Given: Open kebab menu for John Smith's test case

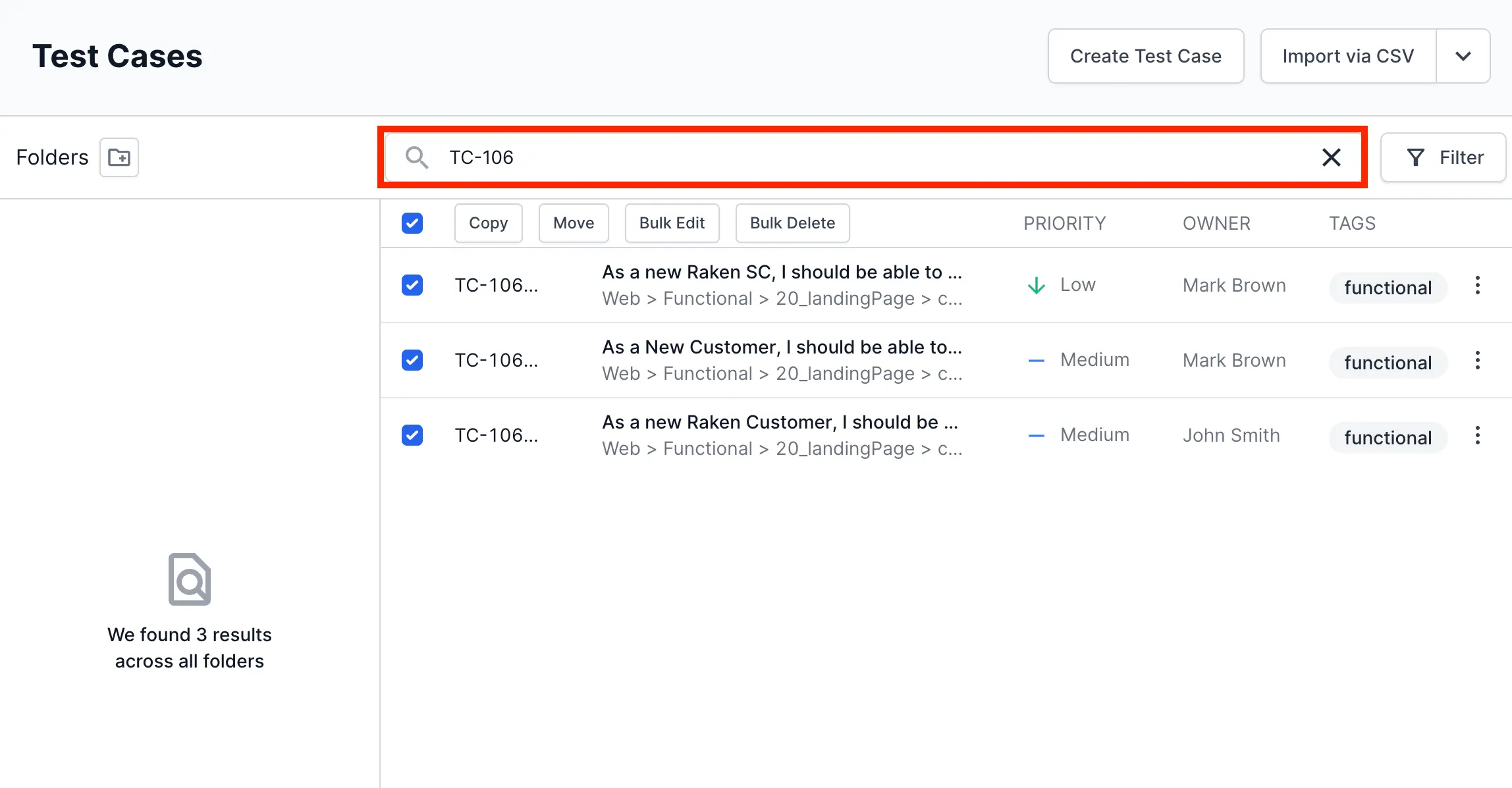Looking at the screenshot, I should coord(1478,435).
